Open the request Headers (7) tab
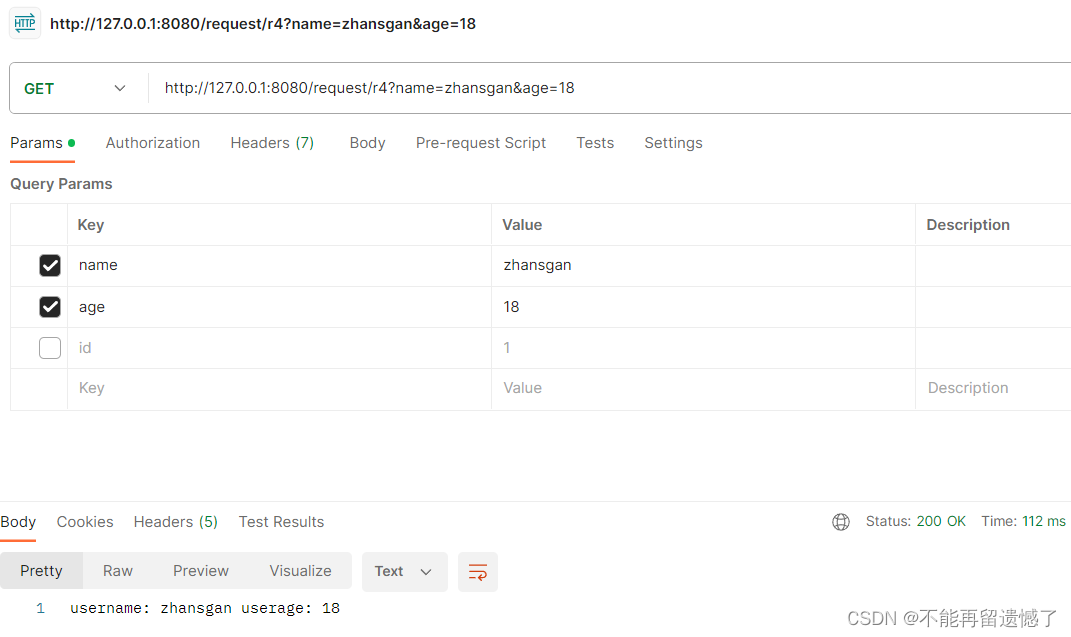 point(272,143)
